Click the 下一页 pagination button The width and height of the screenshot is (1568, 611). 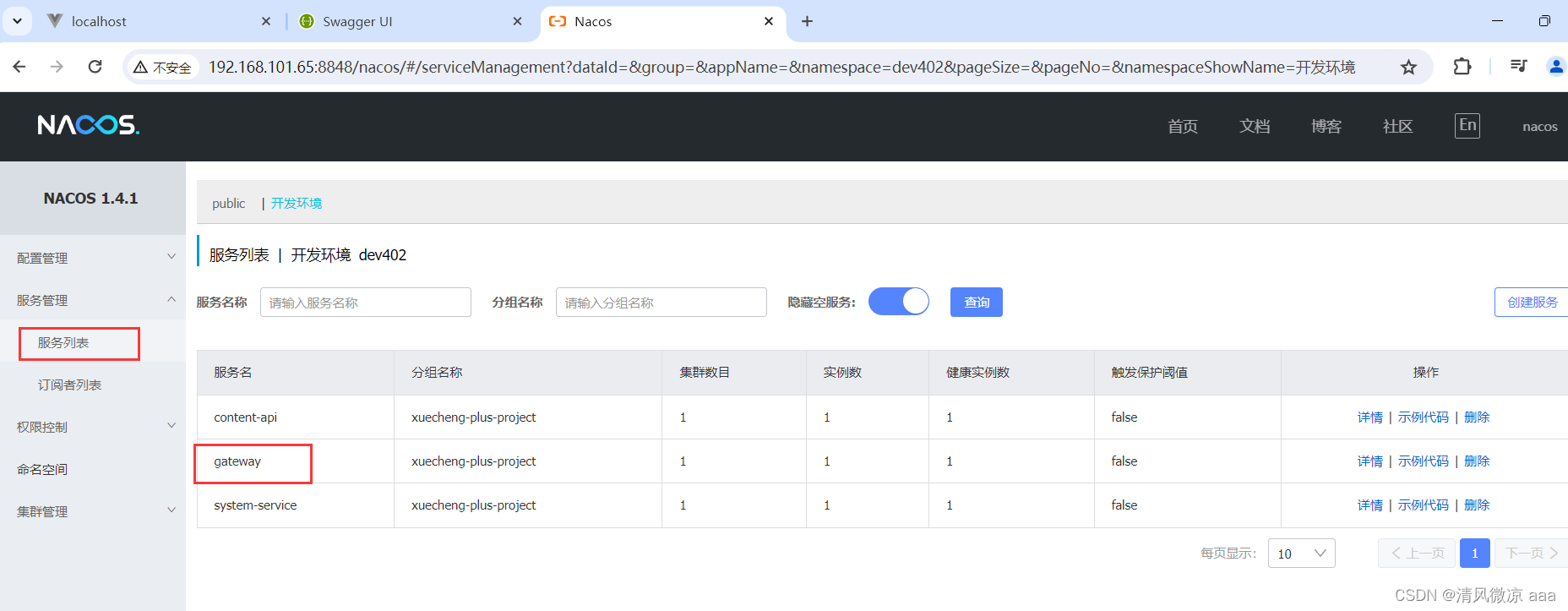click(x=1532, y=554)
